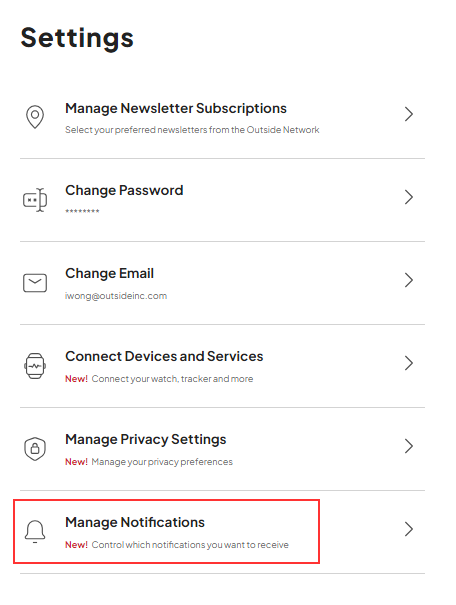Click the smartwatch devices icon
Viewport: 456px width, 605px height.
point(35,366)
